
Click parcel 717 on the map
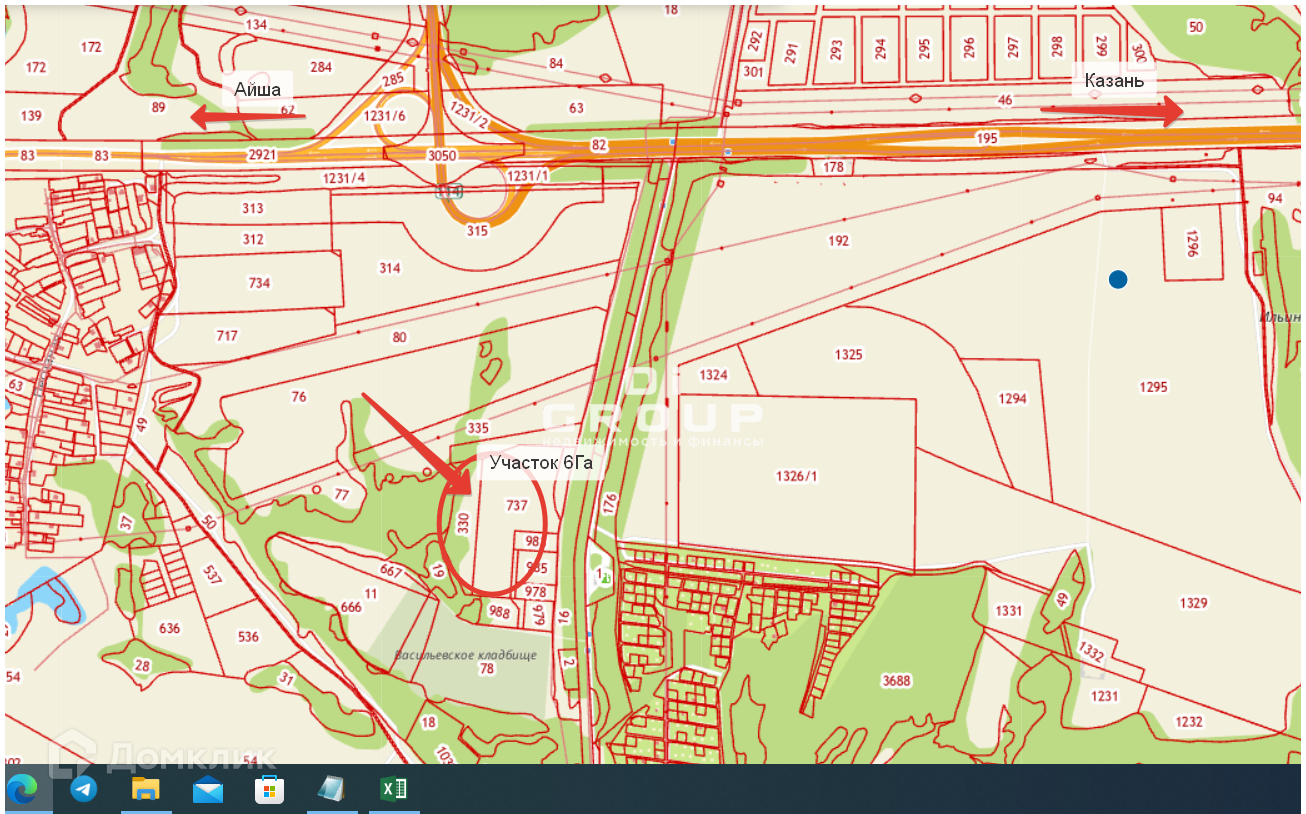point(227,335)
